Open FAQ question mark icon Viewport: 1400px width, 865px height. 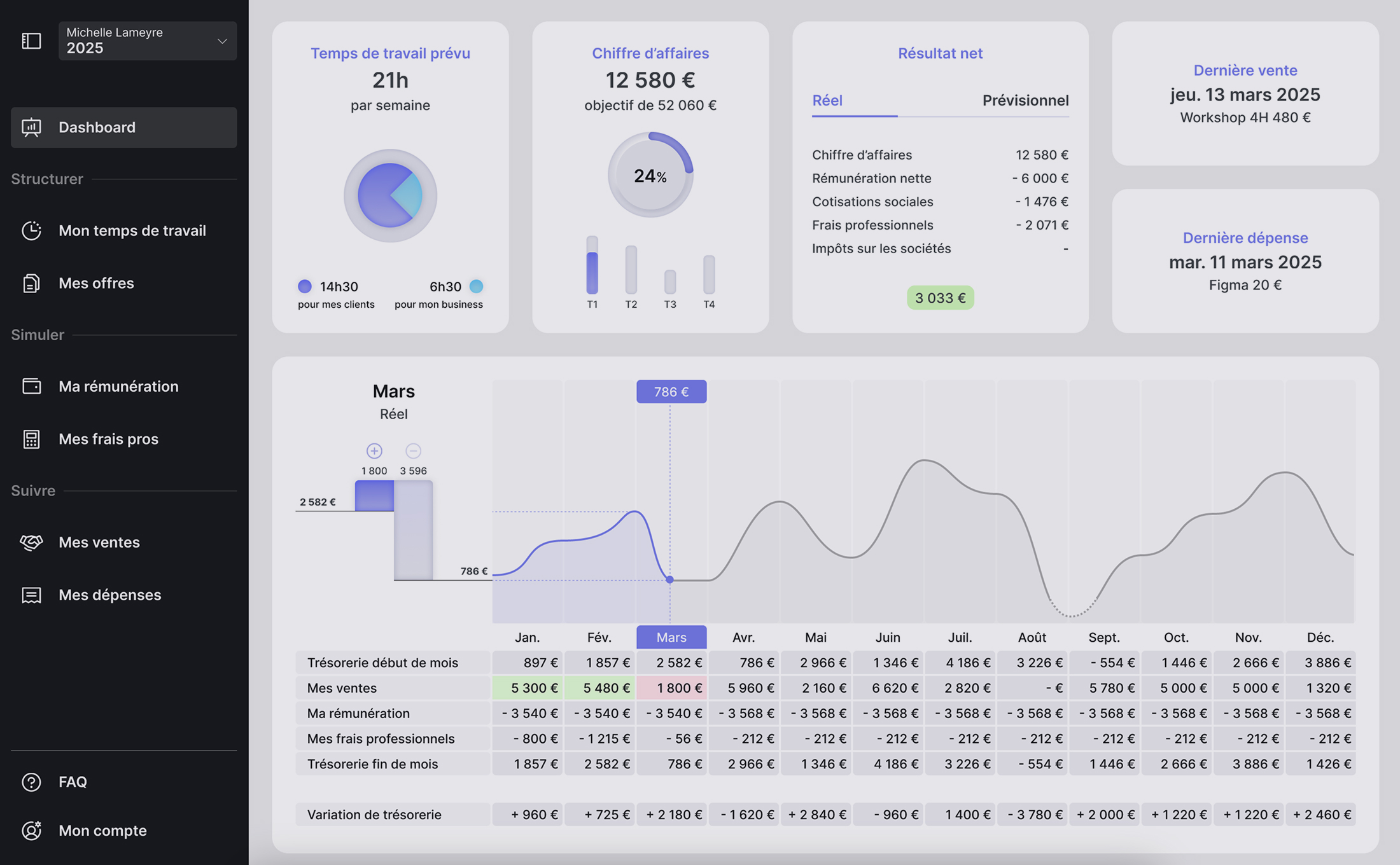click(x=31, y=782)
